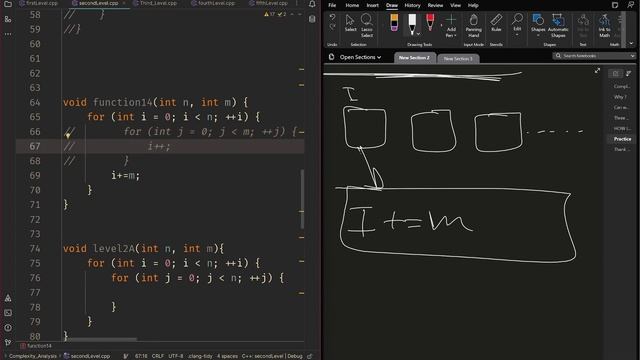
Task: Pick the yellow and purple highlighter pen
Action: point(394,22)
